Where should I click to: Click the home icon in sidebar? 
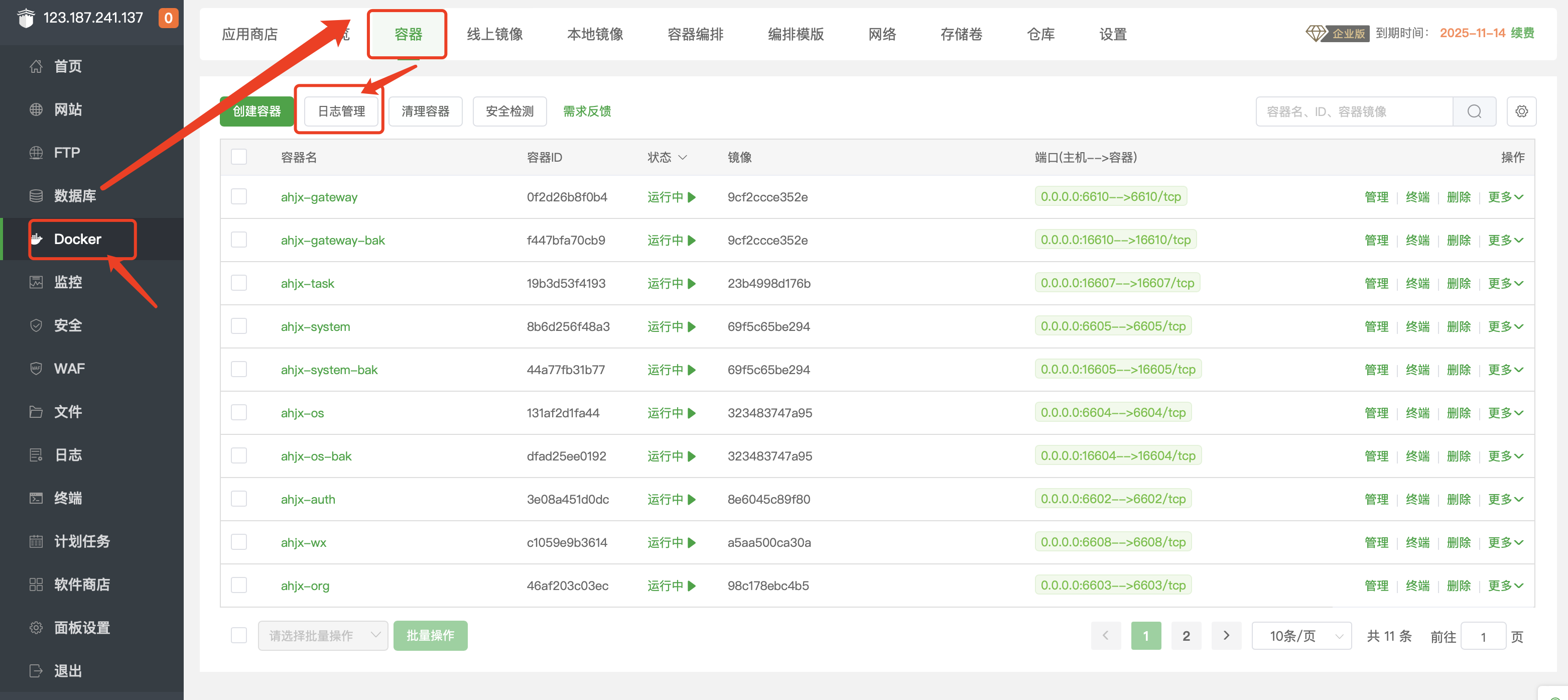coord(36,66)
